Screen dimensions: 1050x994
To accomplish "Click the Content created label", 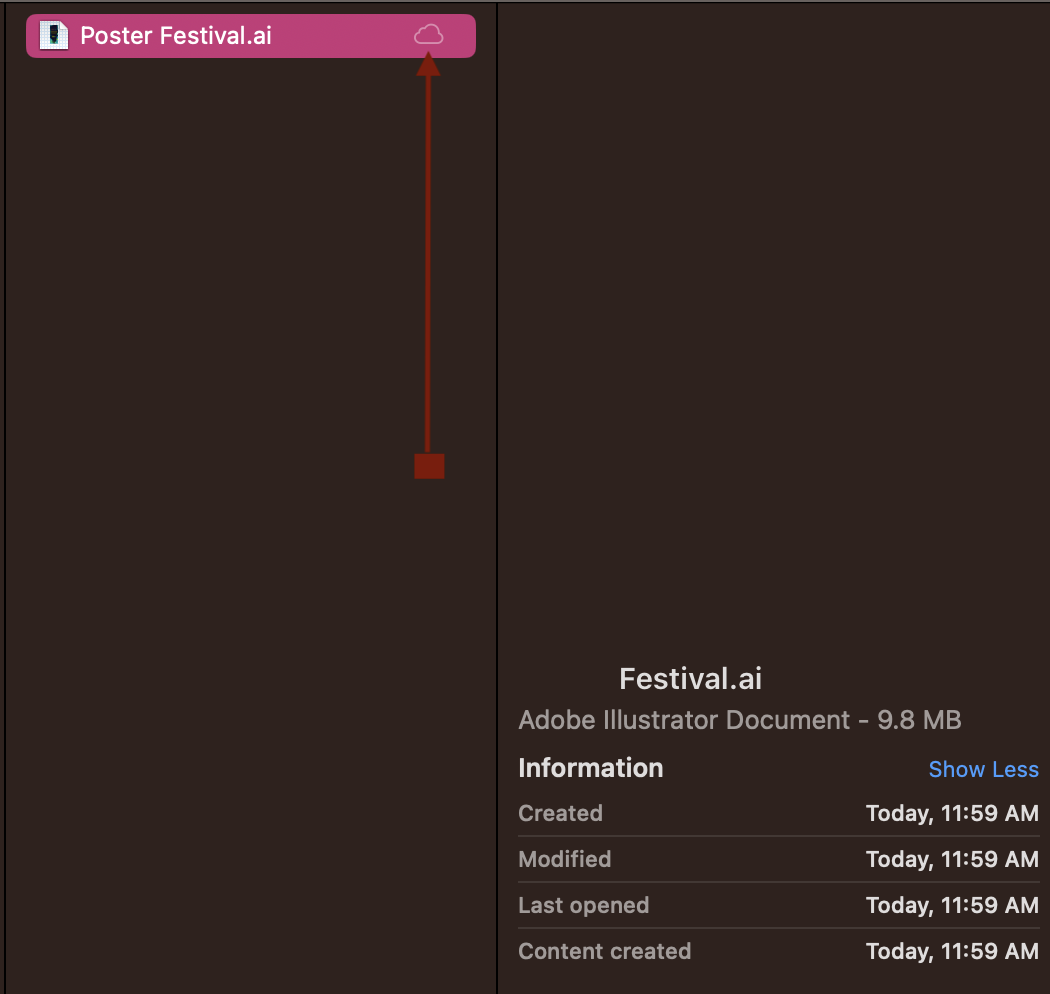I will pyautogui.click(x=604, y=951).
